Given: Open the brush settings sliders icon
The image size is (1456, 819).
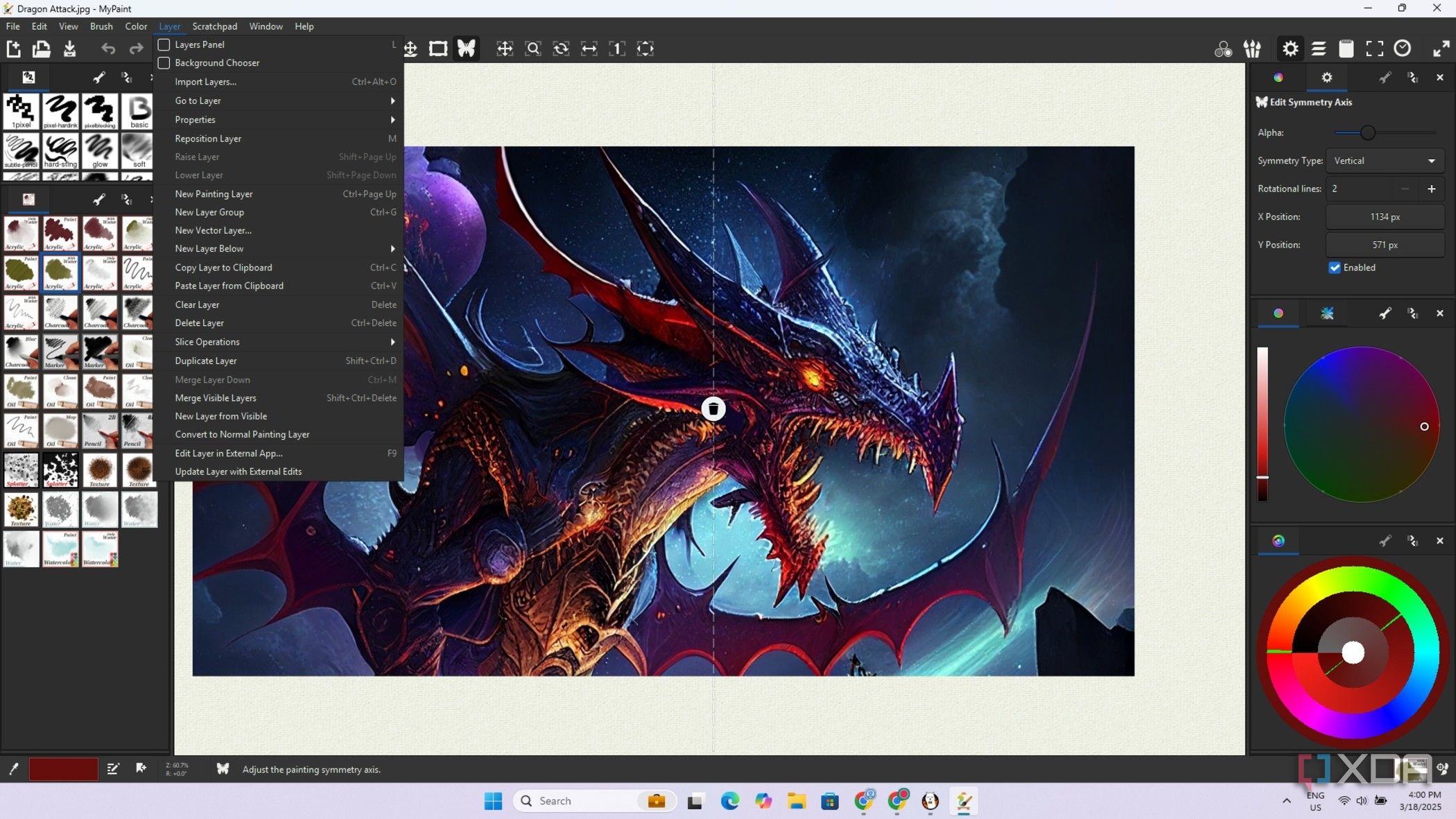Looking at the screenshot, I should click(1252, 49).
